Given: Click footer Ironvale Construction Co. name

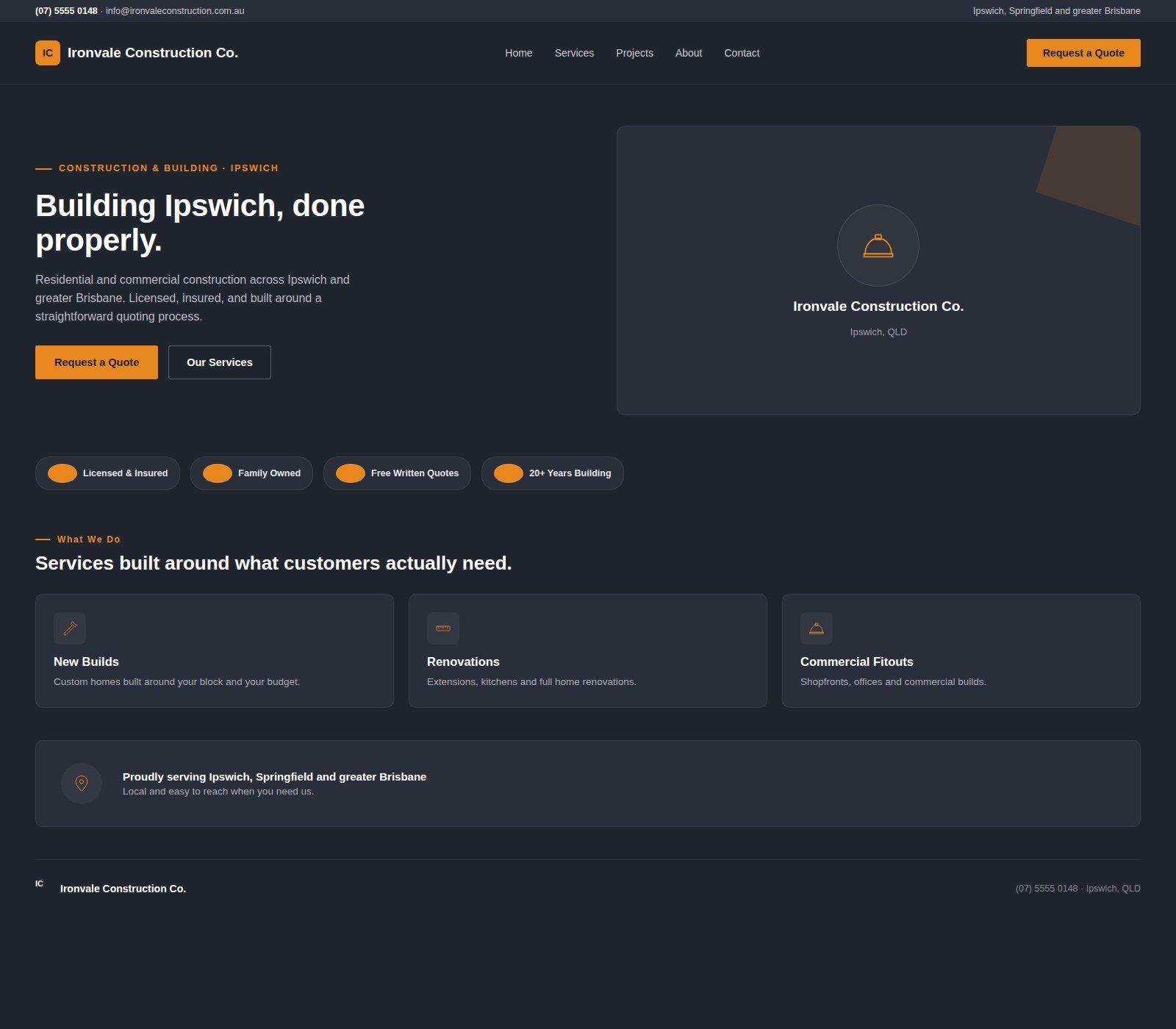Looking at the screenshot, I should (x=123, y=889).
